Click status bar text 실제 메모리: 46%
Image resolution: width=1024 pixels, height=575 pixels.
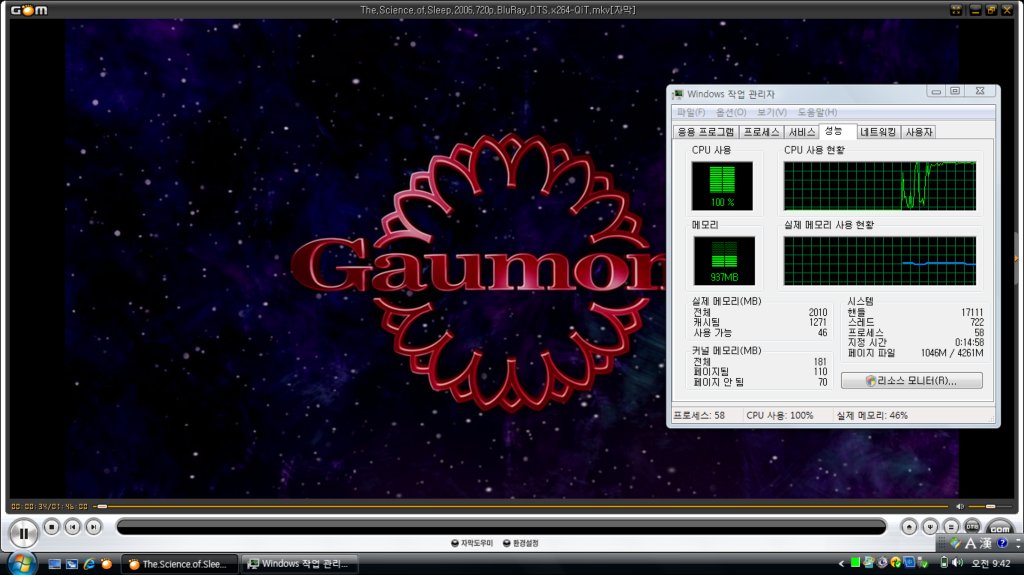(x=872, y=416)
